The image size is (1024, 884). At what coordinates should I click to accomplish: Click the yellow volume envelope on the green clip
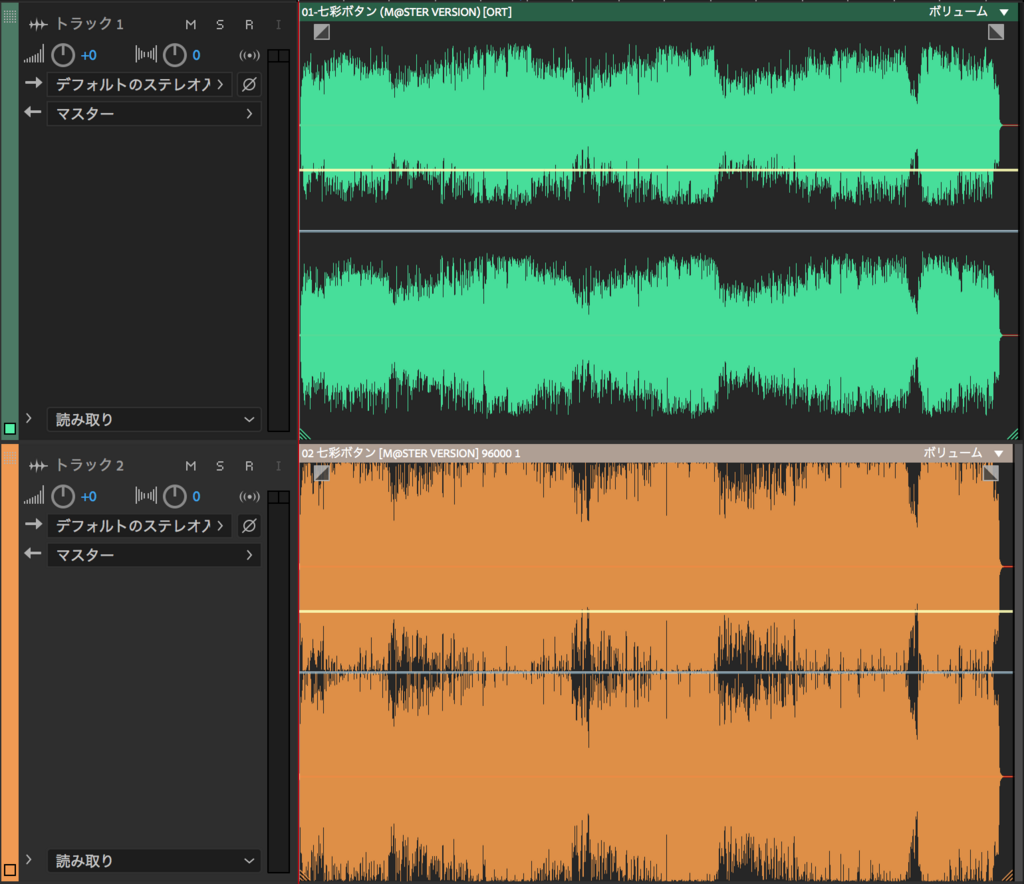658,170
